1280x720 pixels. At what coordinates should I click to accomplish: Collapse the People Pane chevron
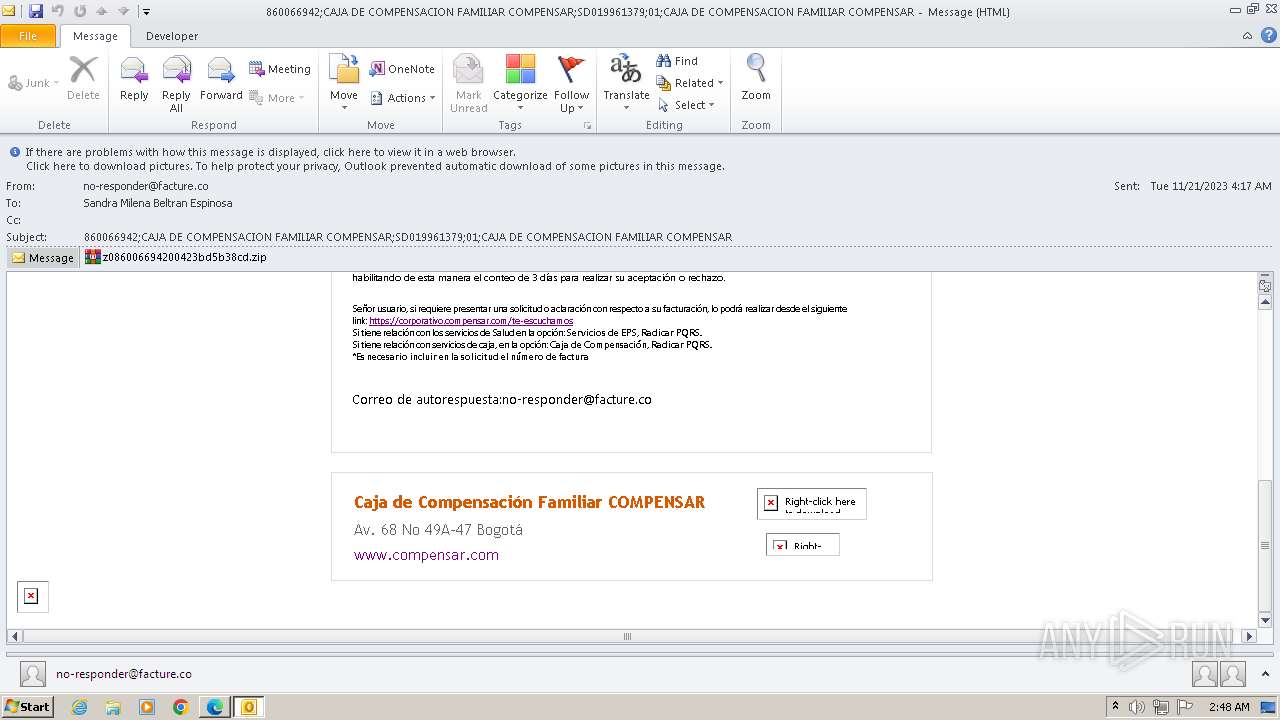[1267, 674]
